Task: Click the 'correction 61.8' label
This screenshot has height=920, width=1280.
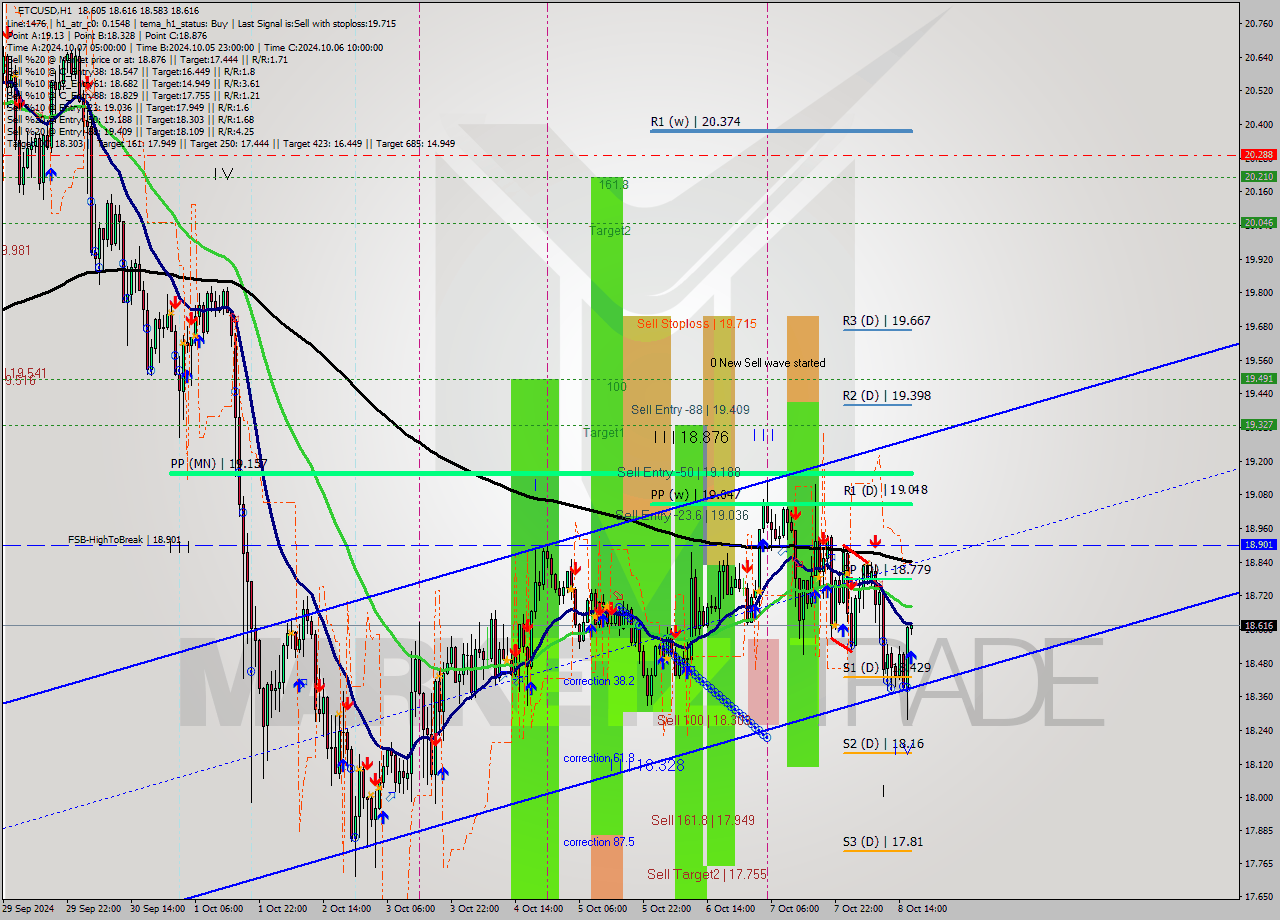Action: click(598, 759)
